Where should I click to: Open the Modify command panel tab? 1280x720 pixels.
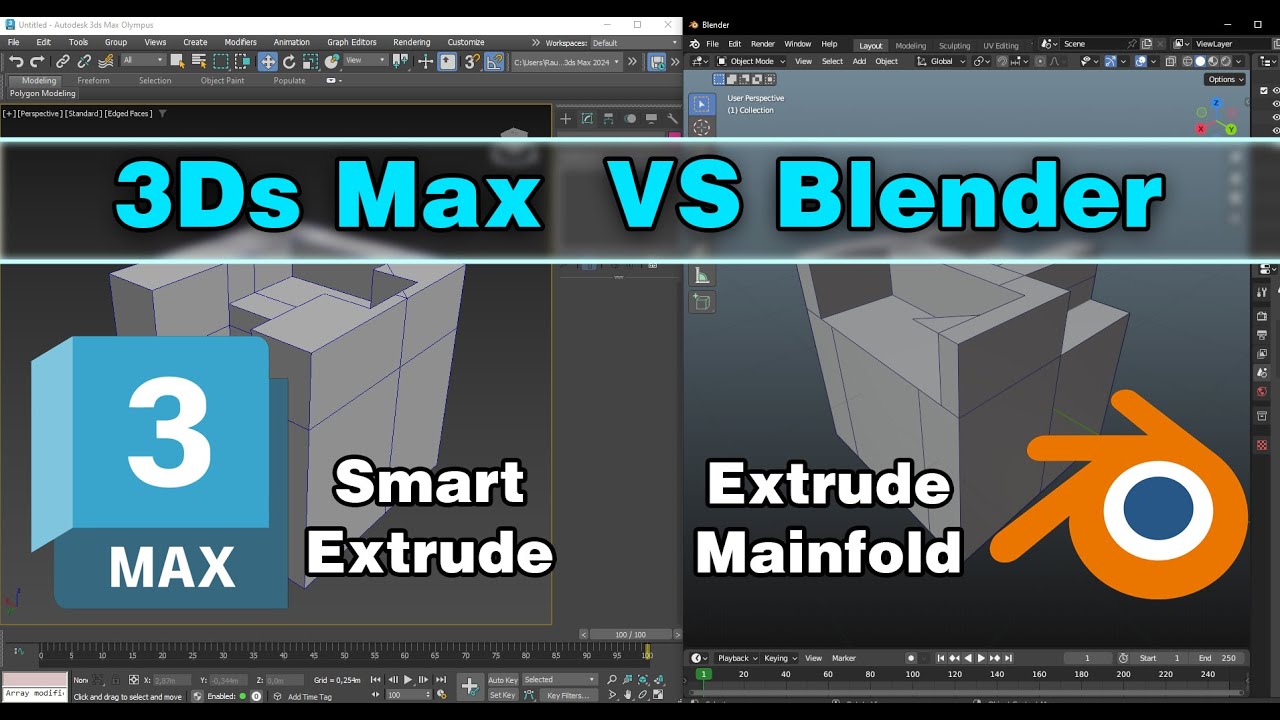click(x=587, y=119)
